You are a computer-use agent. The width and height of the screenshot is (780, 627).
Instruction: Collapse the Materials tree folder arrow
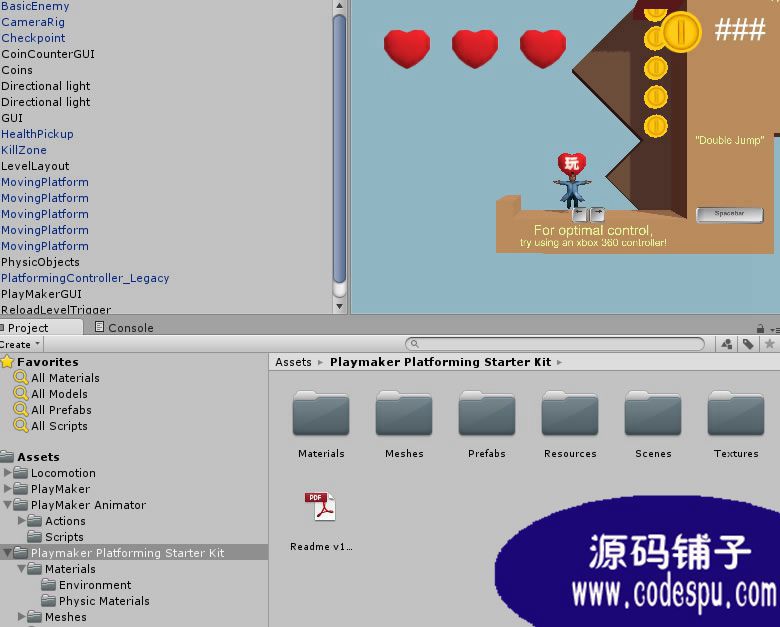point(21,568)
